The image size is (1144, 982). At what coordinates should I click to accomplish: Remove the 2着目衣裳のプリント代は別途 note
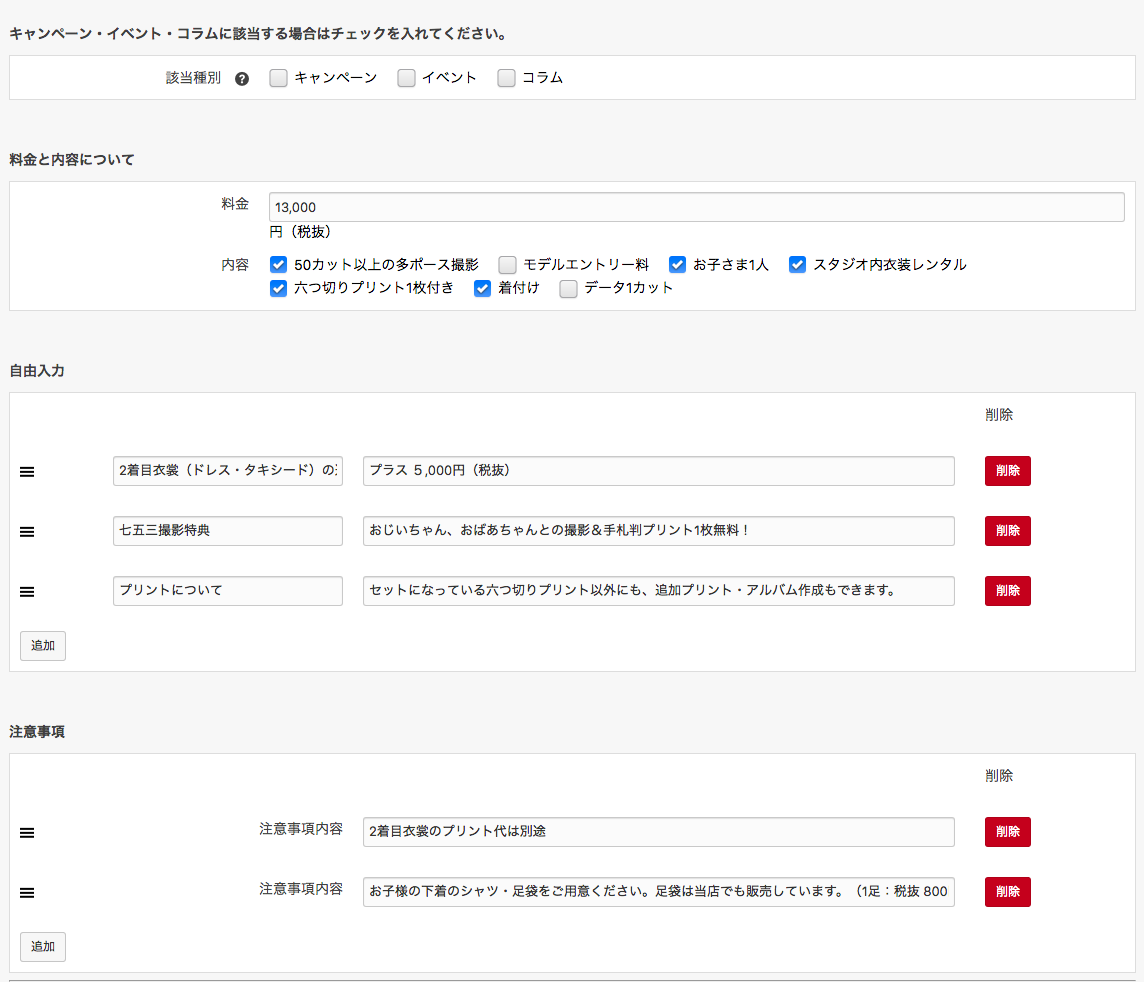pos(1007,832)
